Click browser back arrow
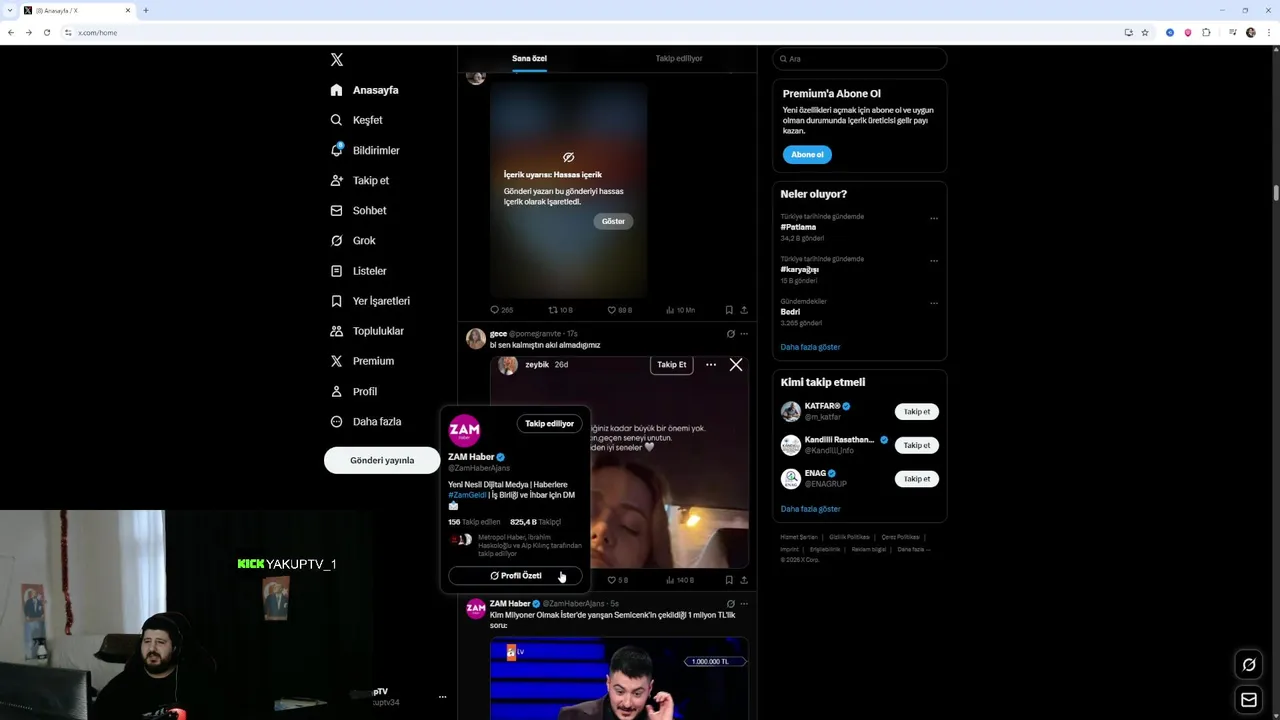 (x=10, y=32)
